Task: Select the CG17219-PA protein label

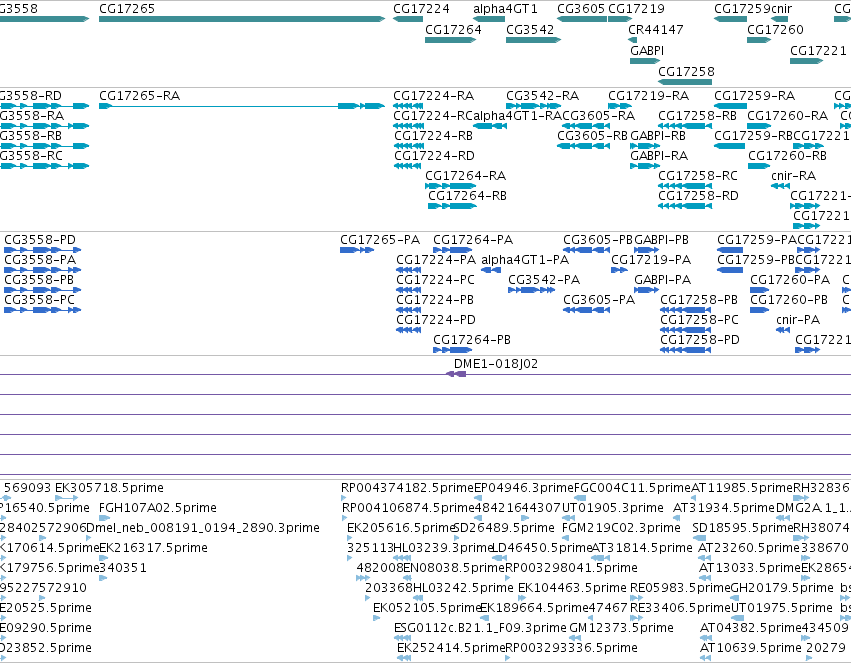Action: [651, 260]
